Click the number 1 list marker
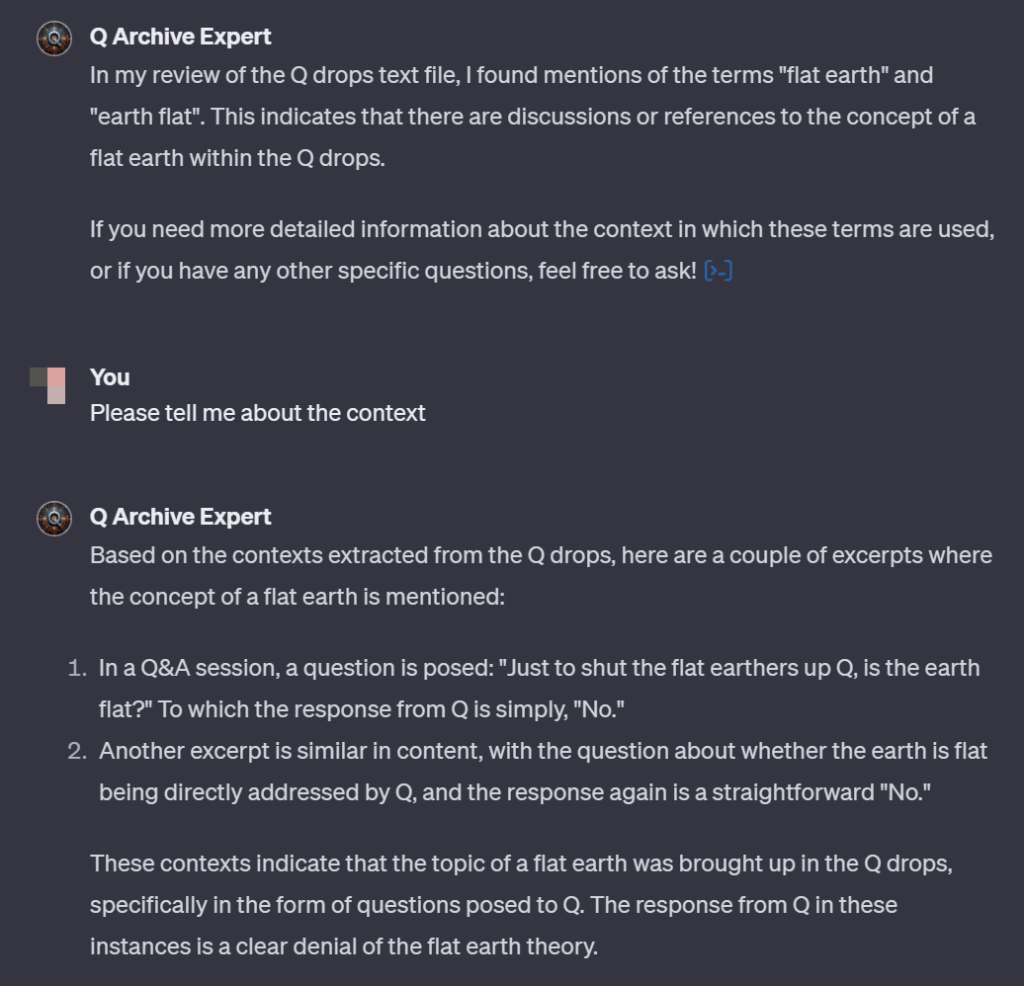The height and width of the screenshot is (986, 1024). pos(78,668)
